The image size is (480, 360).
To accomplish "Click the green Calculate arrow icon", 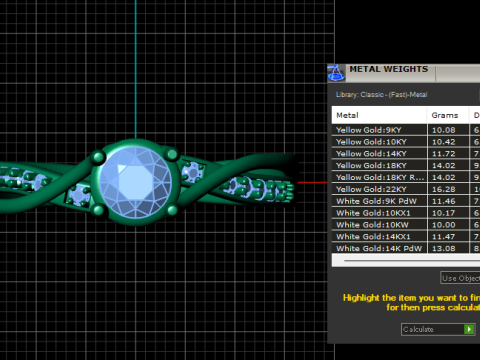I will pyautogui.click(x=469, y=329).
